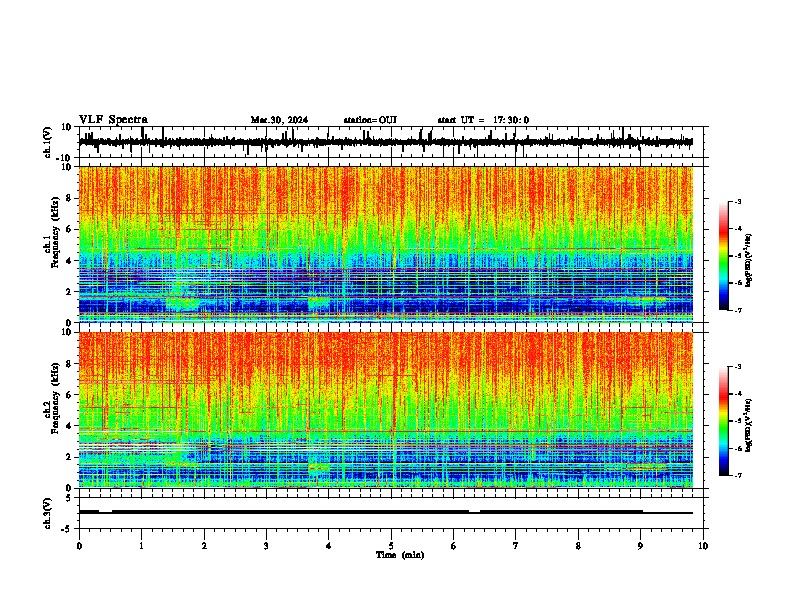Click the "1" tick on the time axis
The height and width of the screenshot is (612, 792).
point(141,546)
